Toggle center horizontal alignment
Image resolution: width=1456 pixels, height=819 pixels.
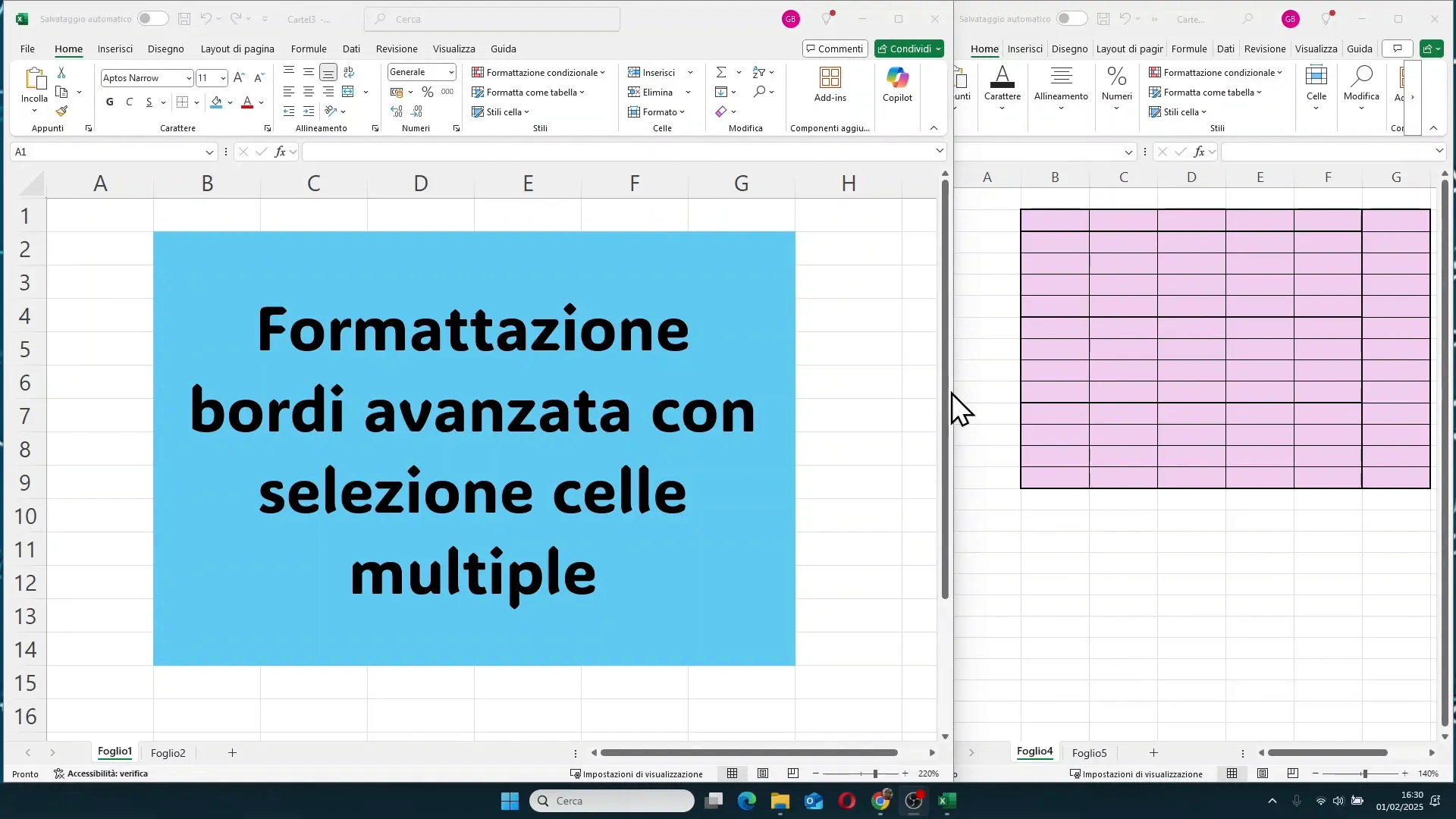point(309,92)
